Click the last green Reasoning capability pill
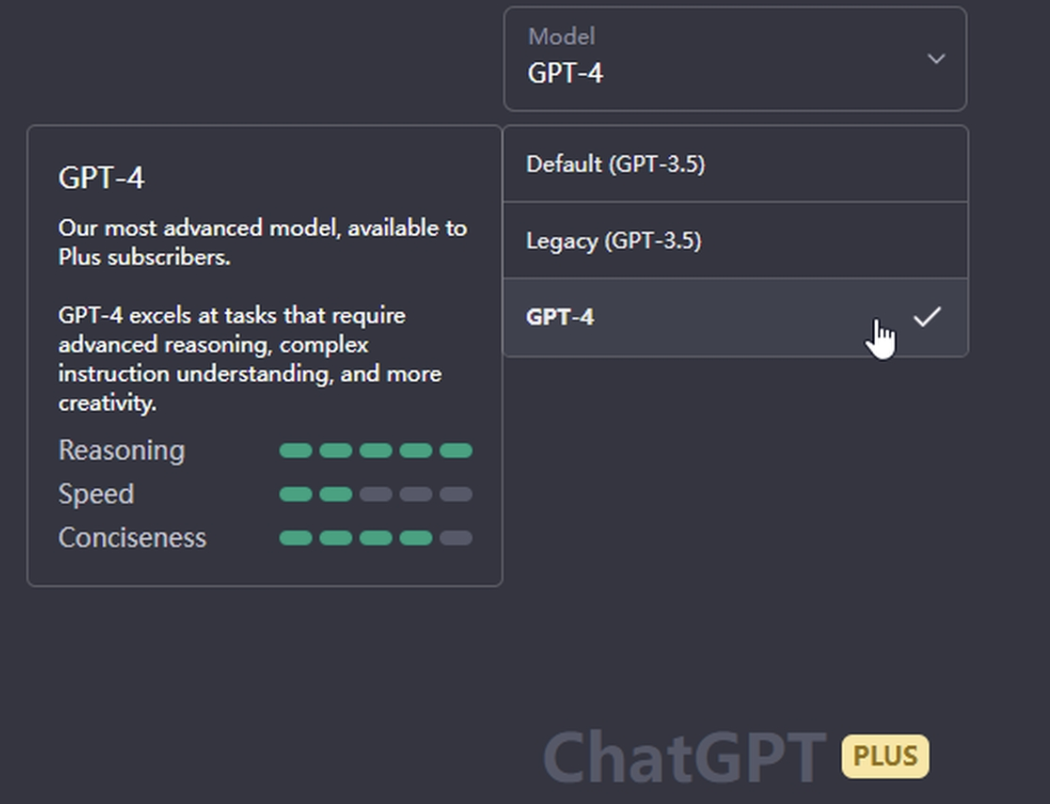The height and width of the screenshot is (804, 1050). 455,451
